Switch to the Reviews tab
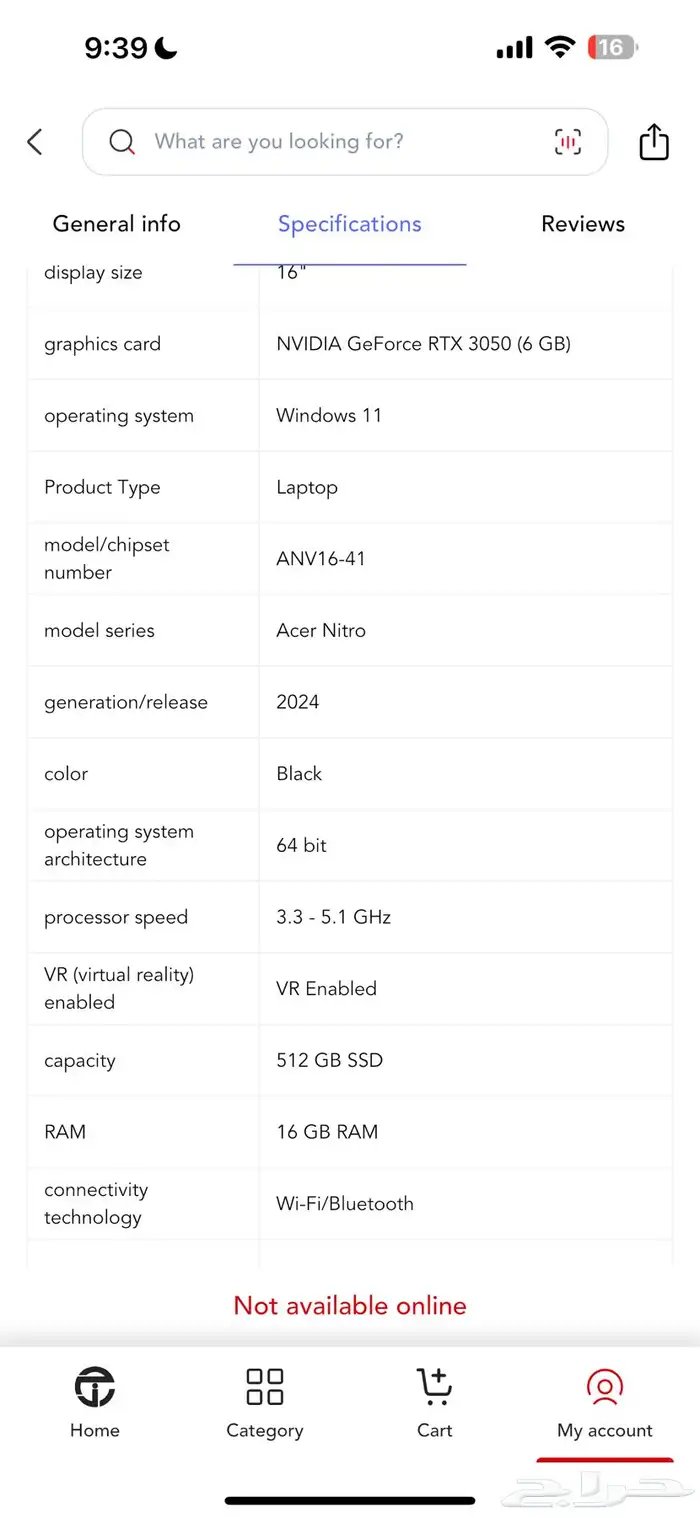This screenshot has height=1518, width=700. pyautogui.click(x=583, y=224)
